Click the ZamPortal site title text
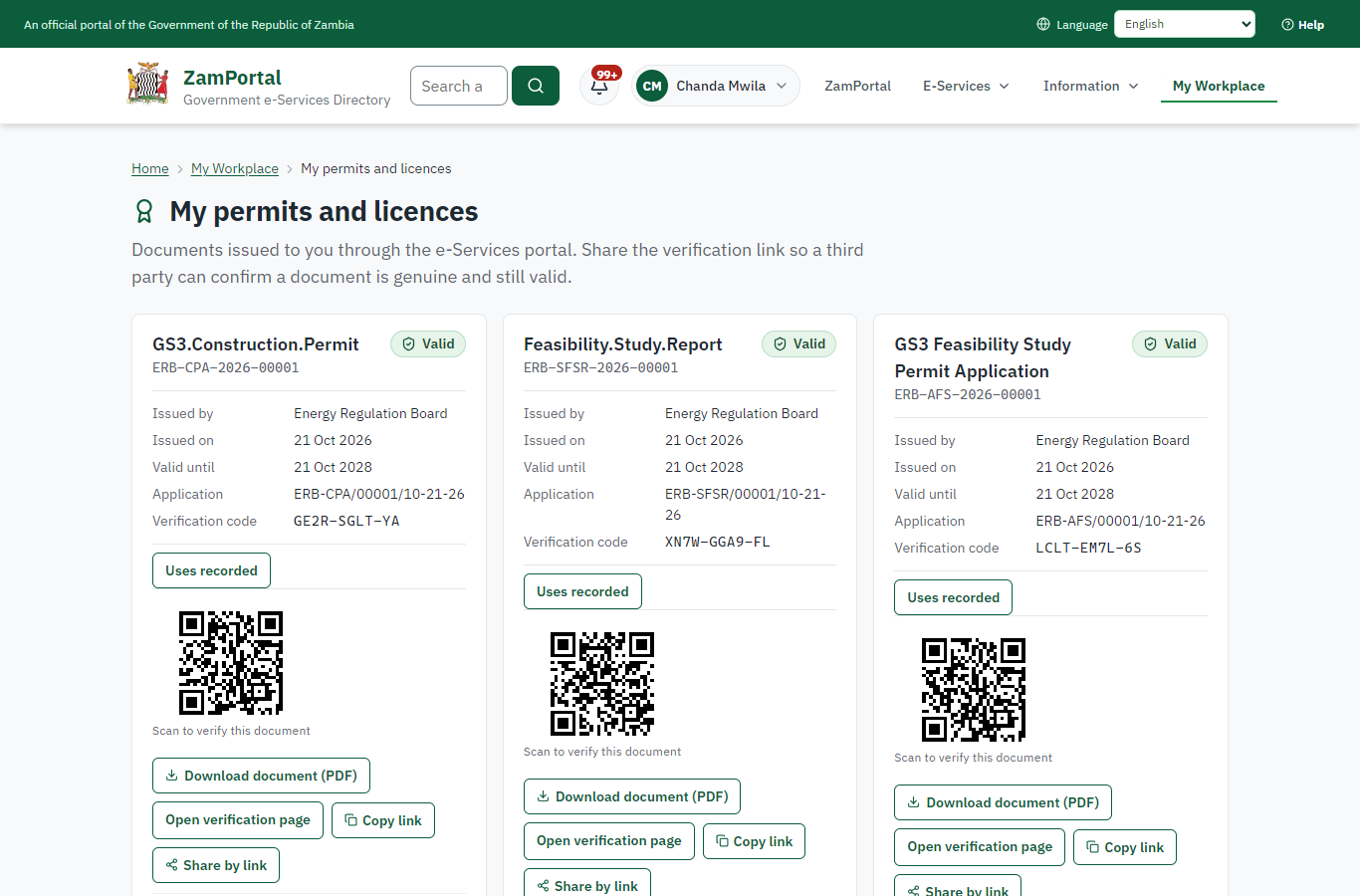 pos(232,77)
